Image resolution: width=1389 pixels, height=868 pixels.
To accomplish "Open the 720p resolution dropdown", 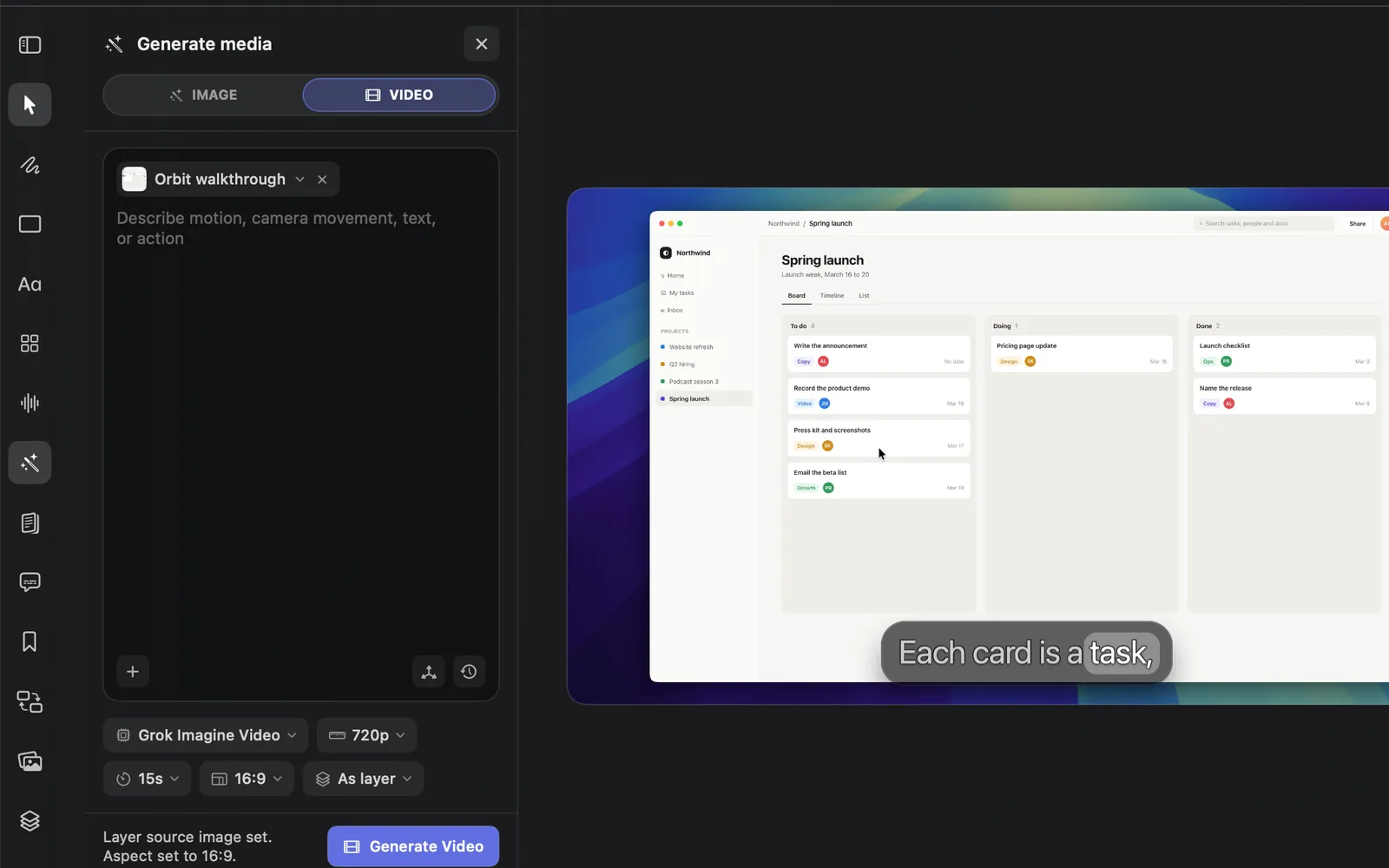I will pos(366,735).
